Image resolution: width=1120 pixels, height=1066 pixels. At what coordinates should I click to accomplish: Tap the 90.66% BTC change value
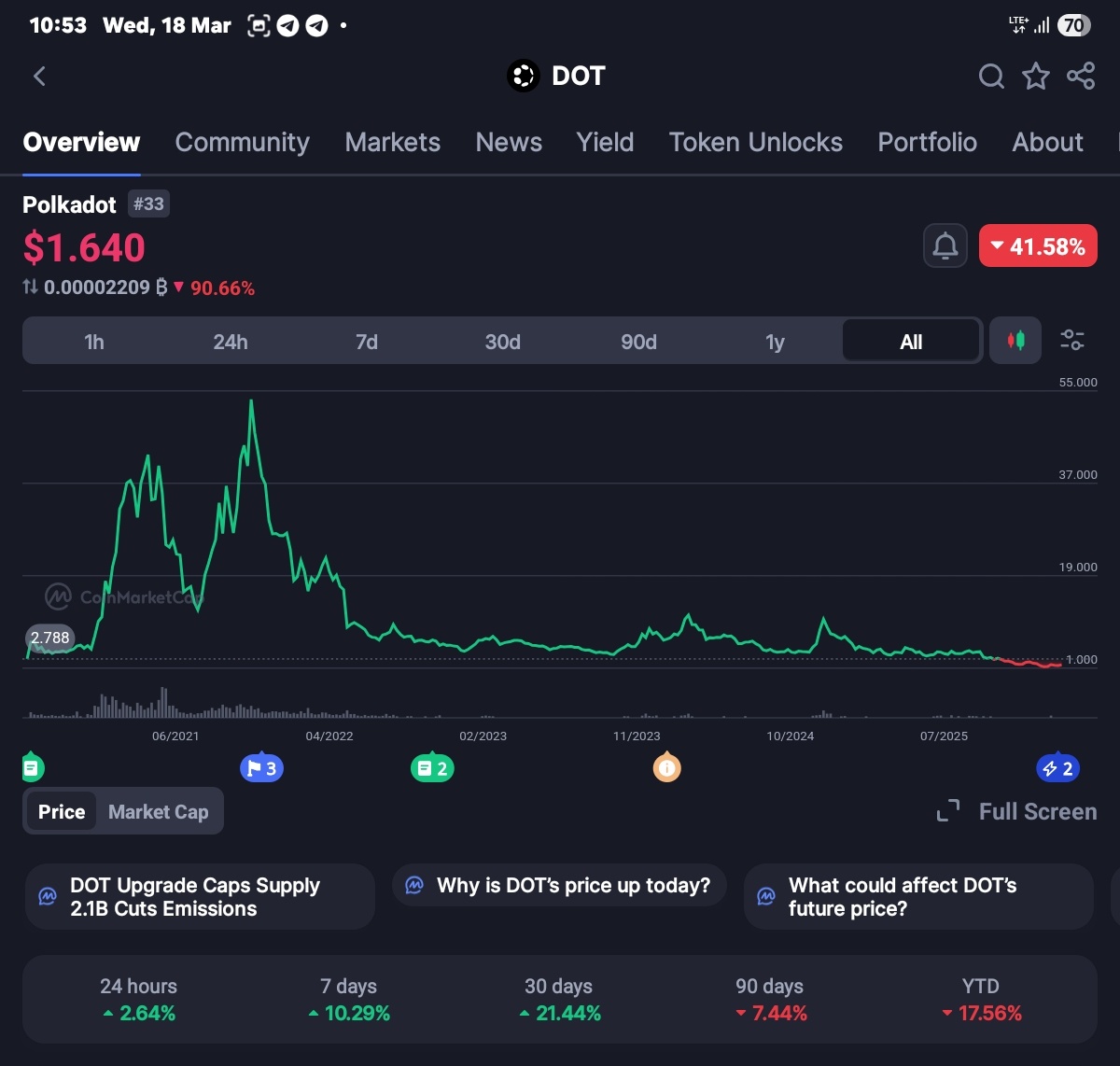pos(222,288)
